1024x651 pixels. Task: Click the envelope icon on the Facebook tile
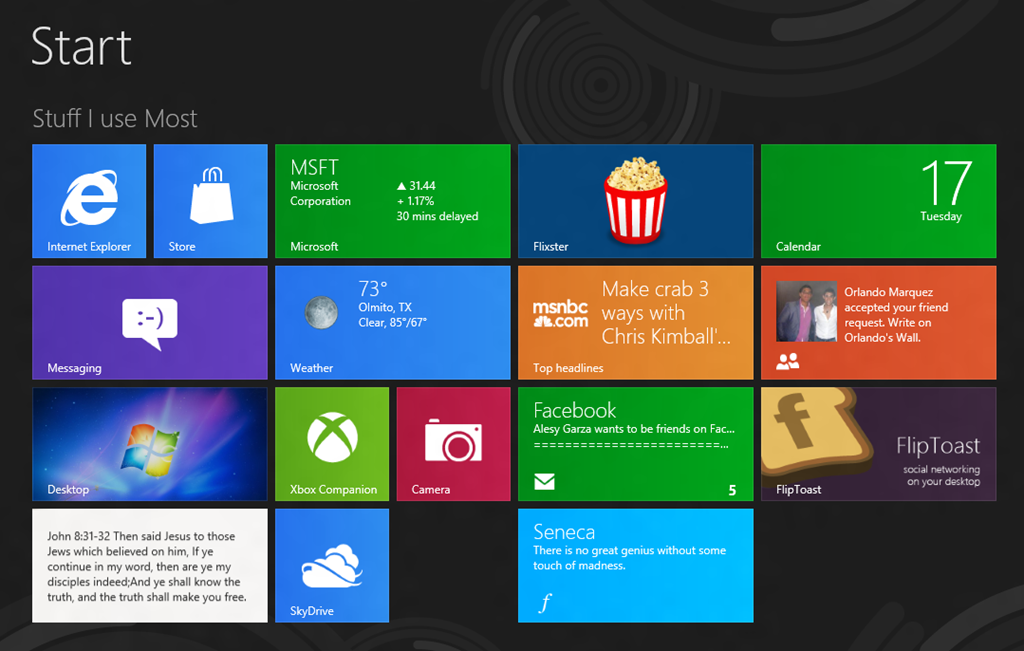(x=544, y=482)
